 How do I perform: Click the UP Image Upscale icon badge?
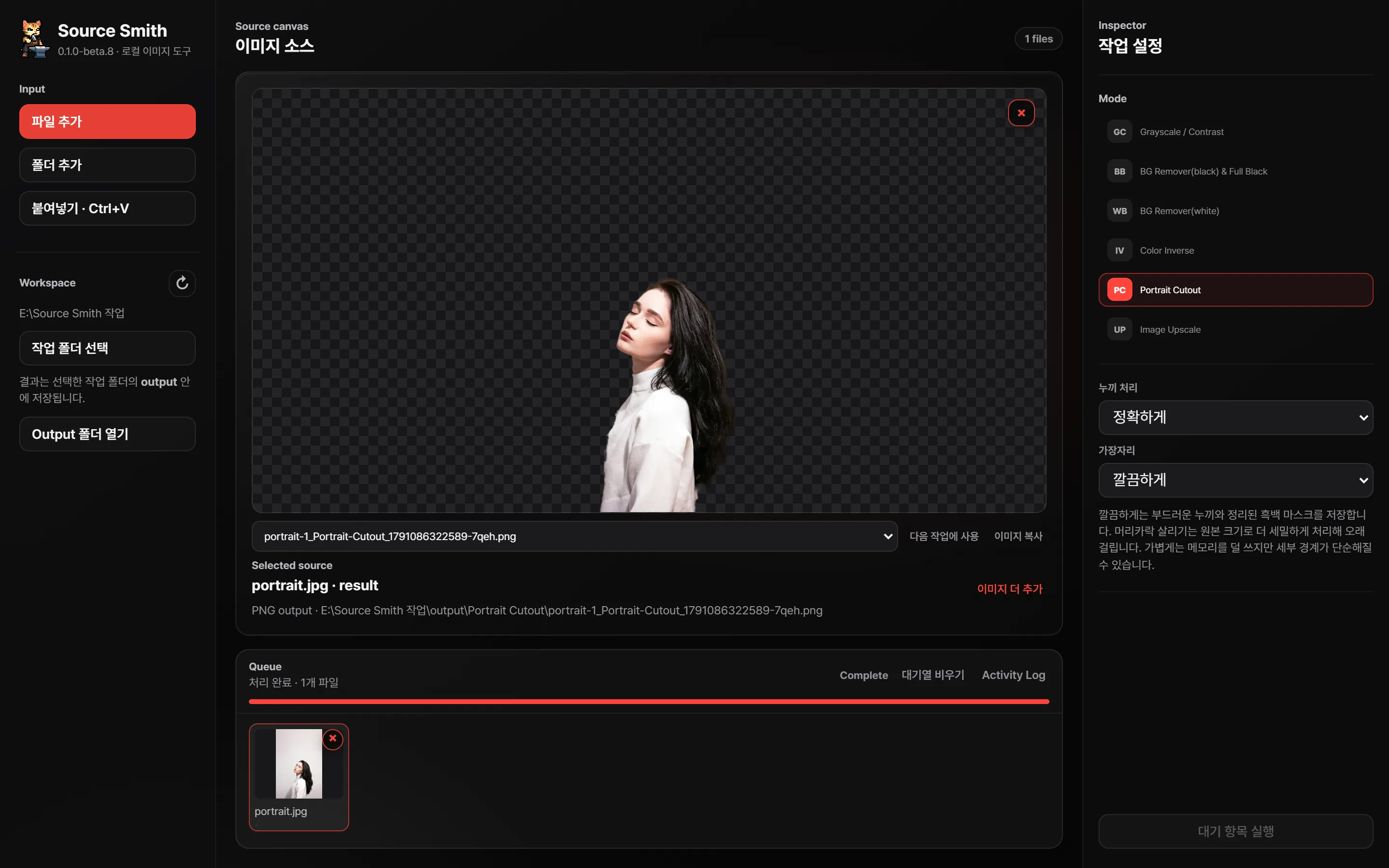click(1119, 330)
